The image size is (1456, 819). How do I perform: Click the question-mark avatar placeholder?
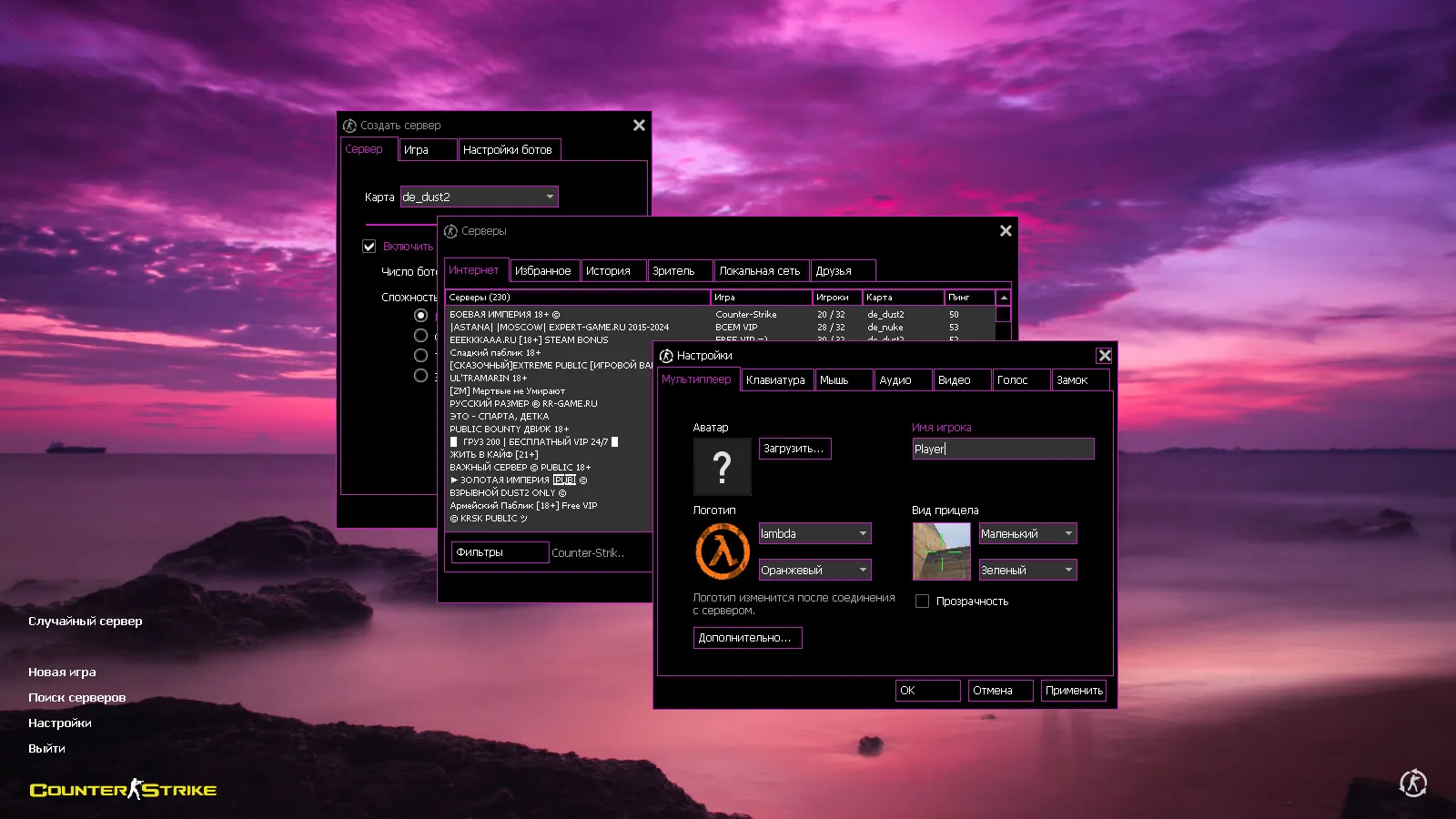(x=722, y=466)
